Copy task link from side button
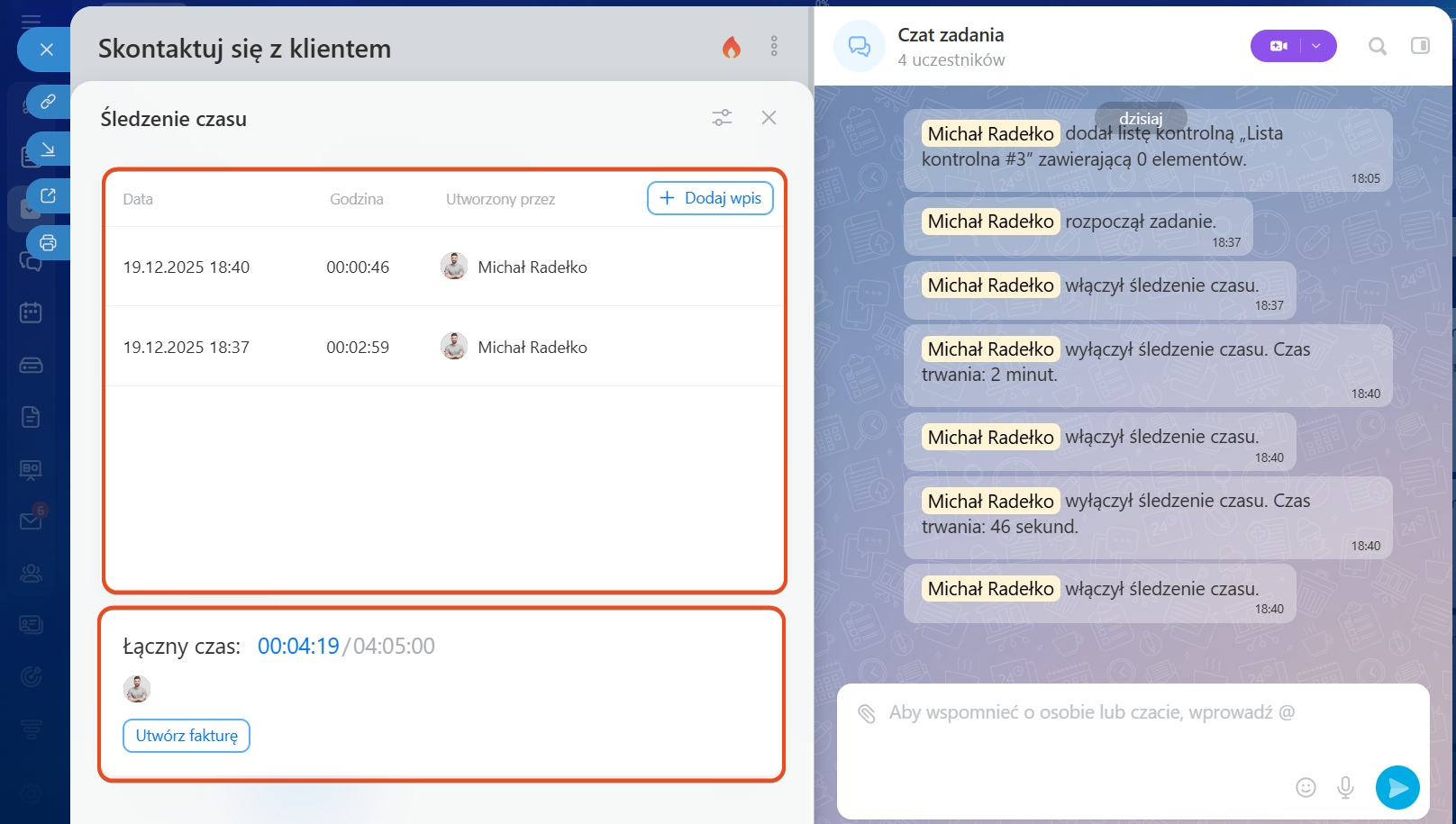The height and width of the screenshot is (824, 1456). (x=48, y=102)
